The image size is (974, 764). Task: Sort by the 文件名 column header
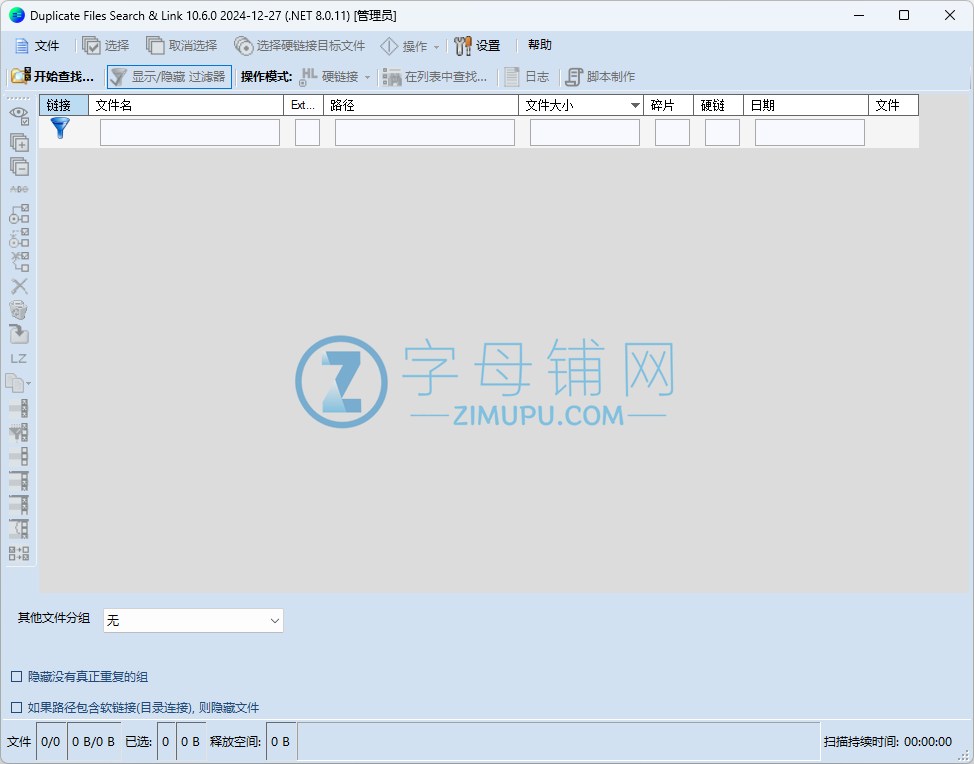click(x=186, y=106)
